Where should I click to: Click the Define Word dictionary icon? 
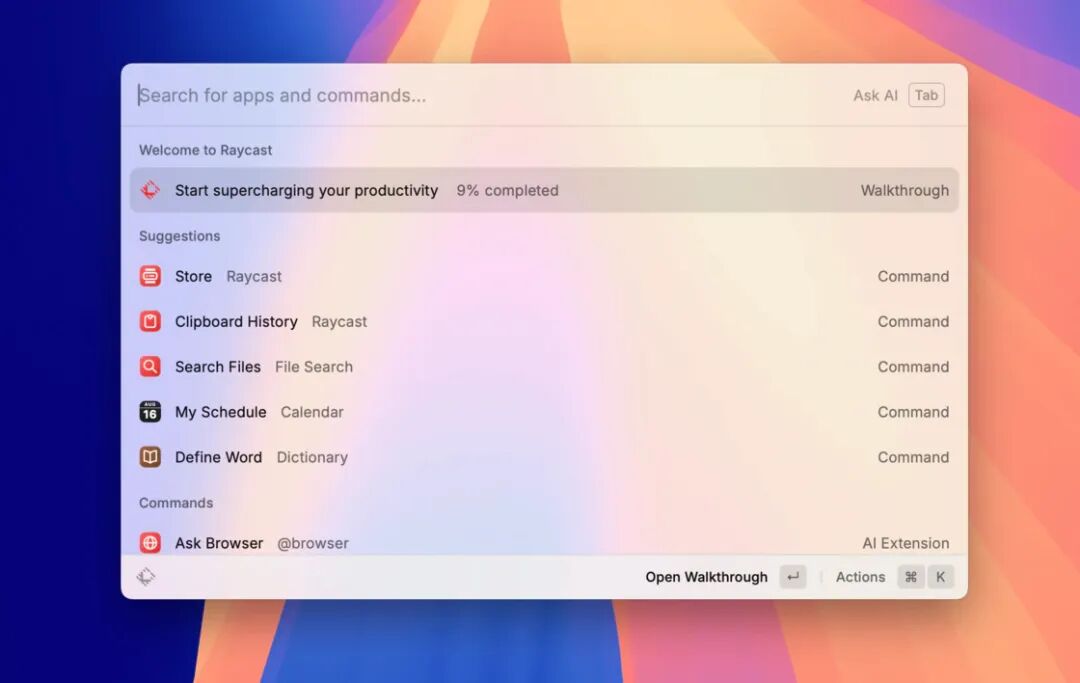pyautogui.click(x=150, y=457)
